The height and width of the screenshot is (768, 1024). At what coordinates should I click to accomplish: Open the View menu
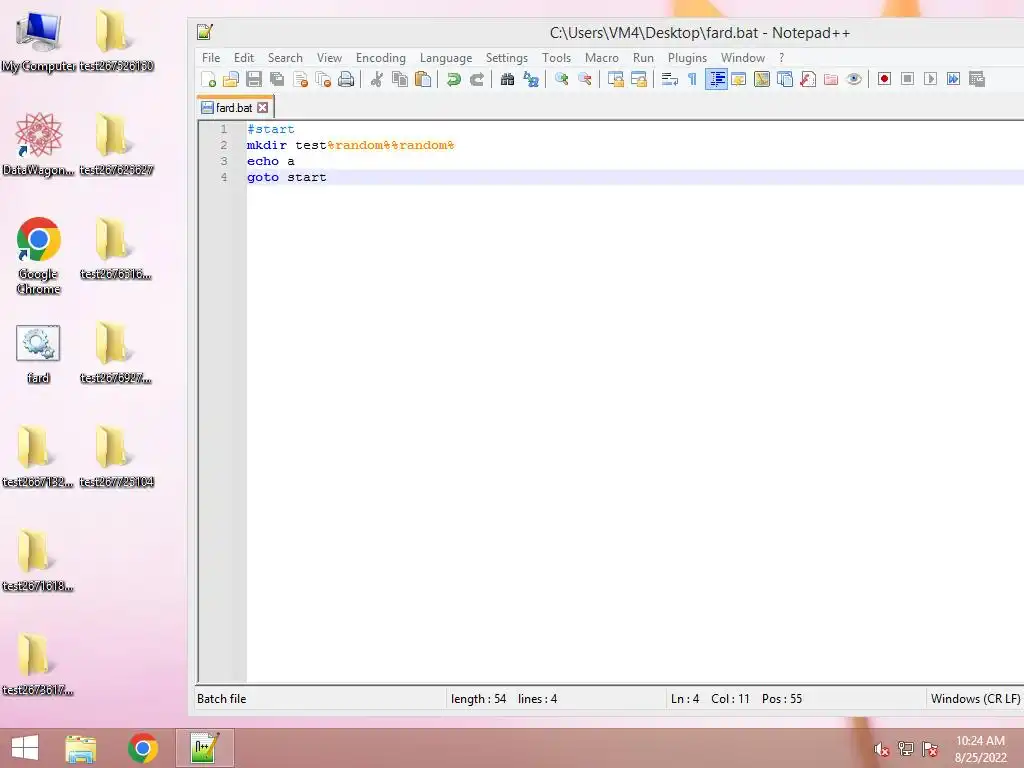coord(330,58)
